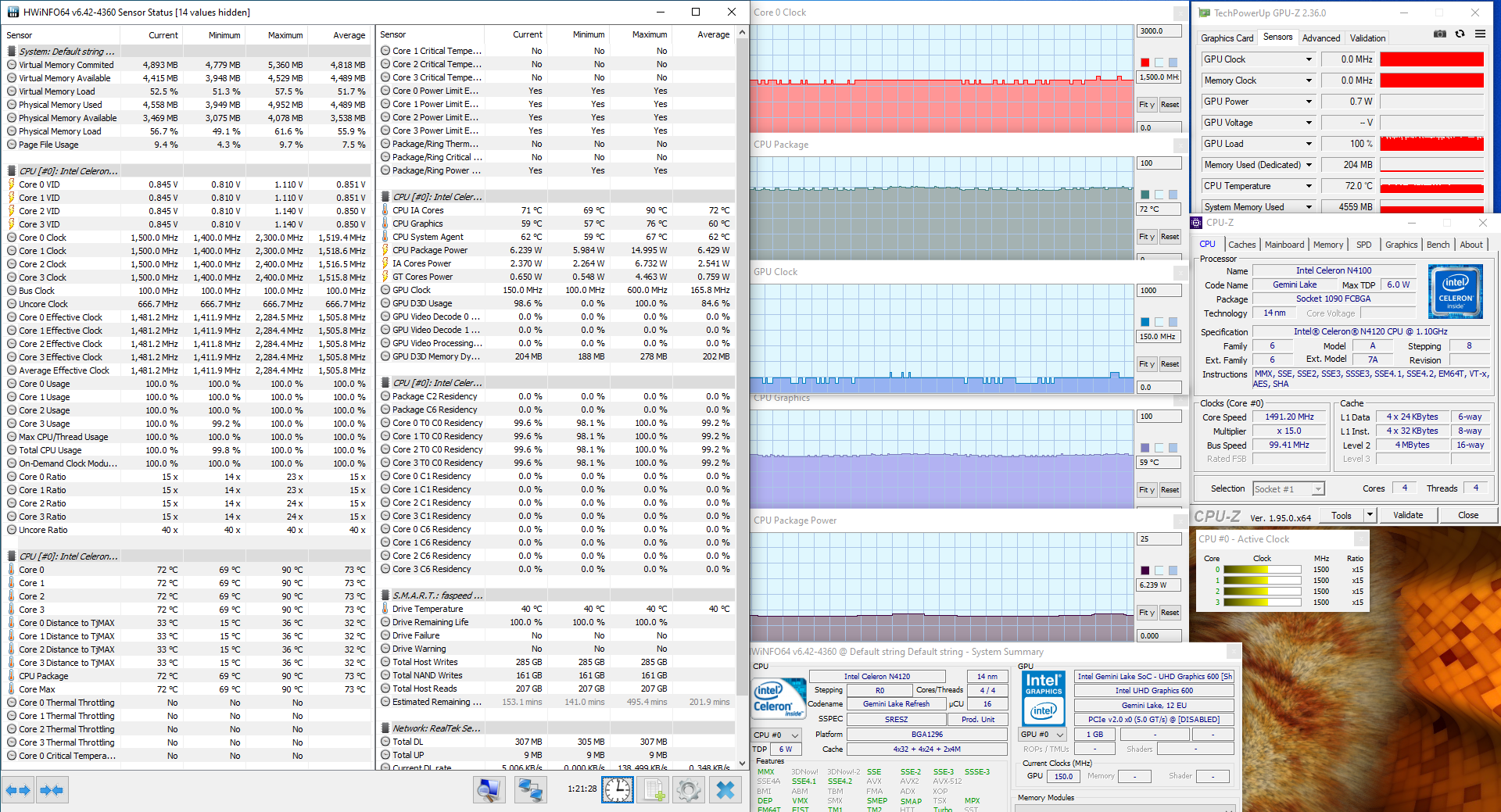Open the Caches tab in CPU-Z
The width and height of the screenshot is (1501, 812).
[x=1241, y=245]
